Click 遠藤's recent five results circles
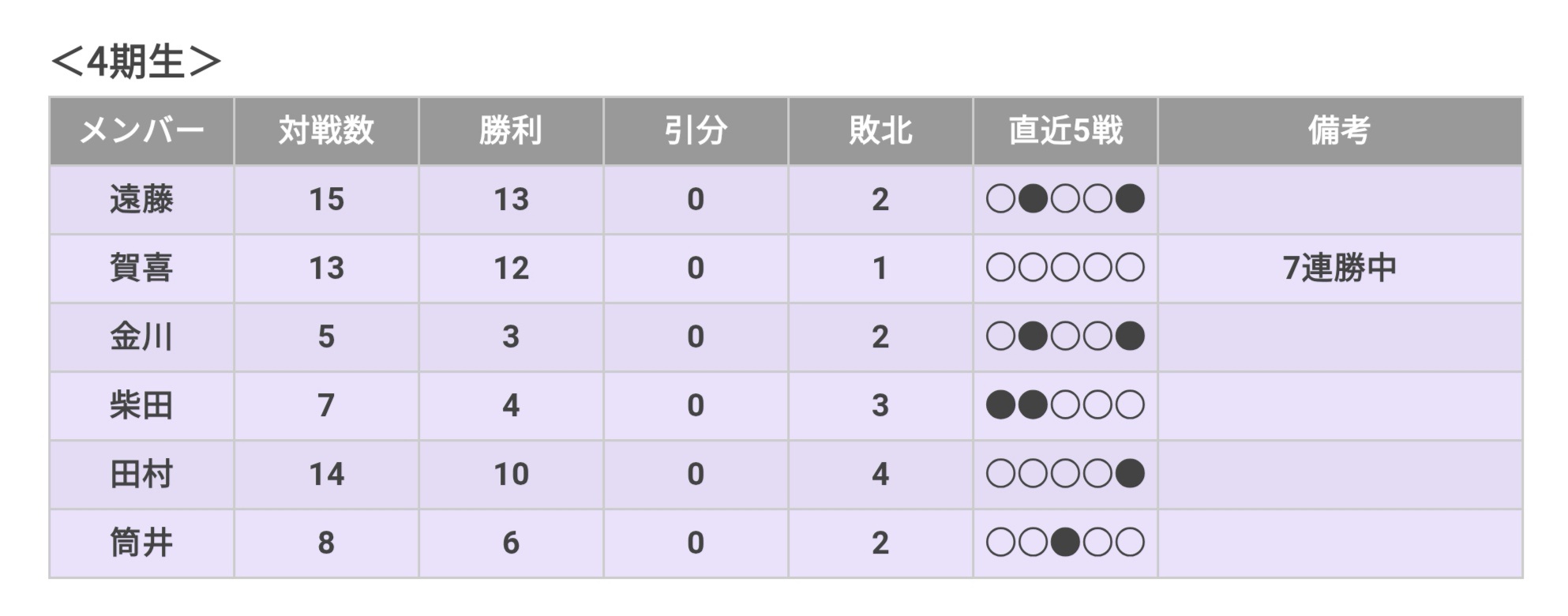This screenshot has width=1568, height=616. point(1065,200)
